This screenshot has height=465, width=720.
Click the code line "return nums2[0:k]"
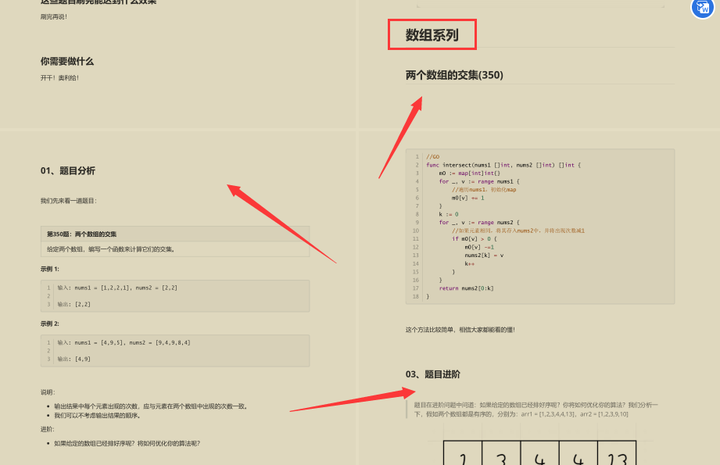(466, 288)
